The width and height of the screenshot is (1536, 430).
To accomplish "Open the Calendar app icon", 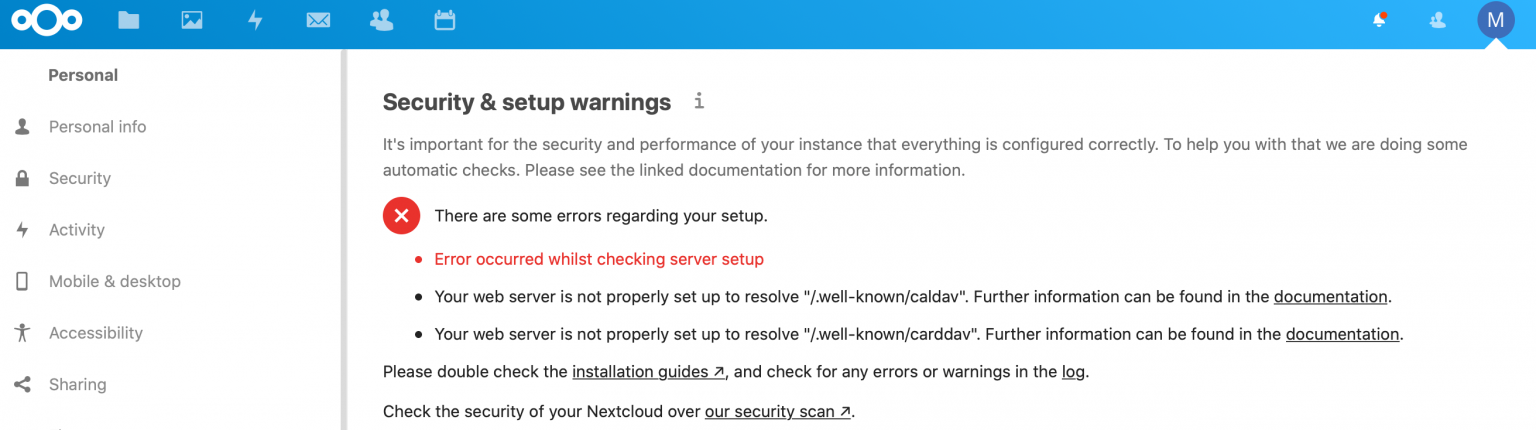I will (x=445, y=20).
